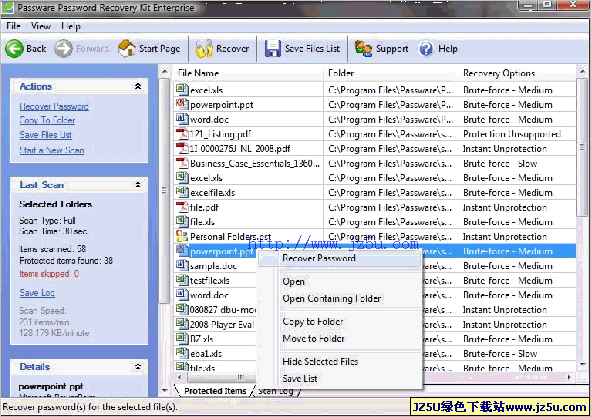Click the blue Help question mark icon
This screenshot has width=591, height=417.
[x=426, y=49]
